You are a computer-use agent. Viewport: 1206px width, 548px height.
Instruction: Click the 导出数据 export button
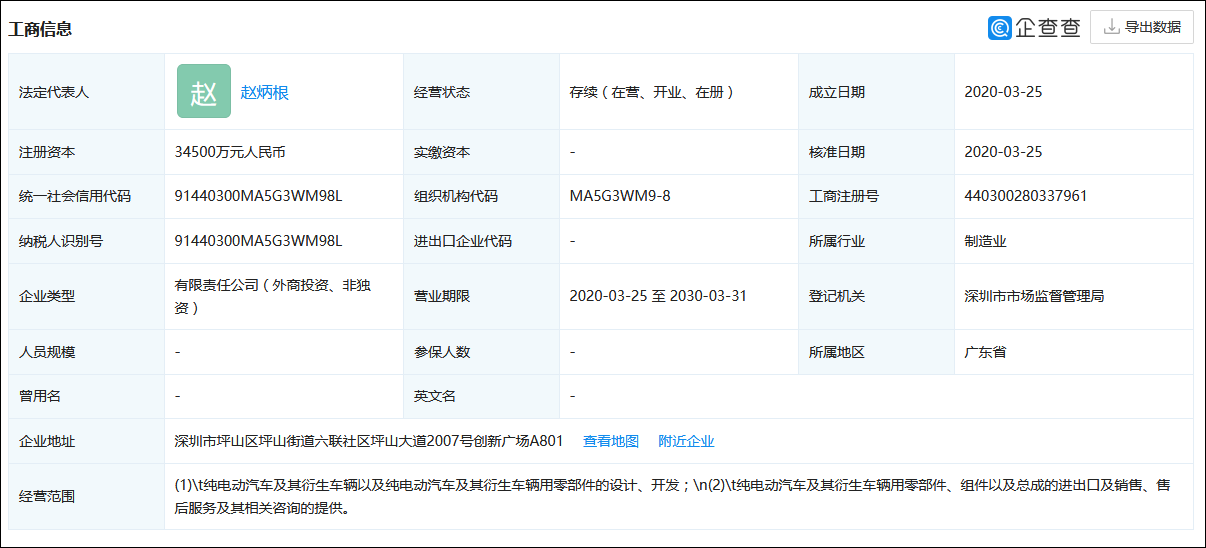click(1141, 27)
